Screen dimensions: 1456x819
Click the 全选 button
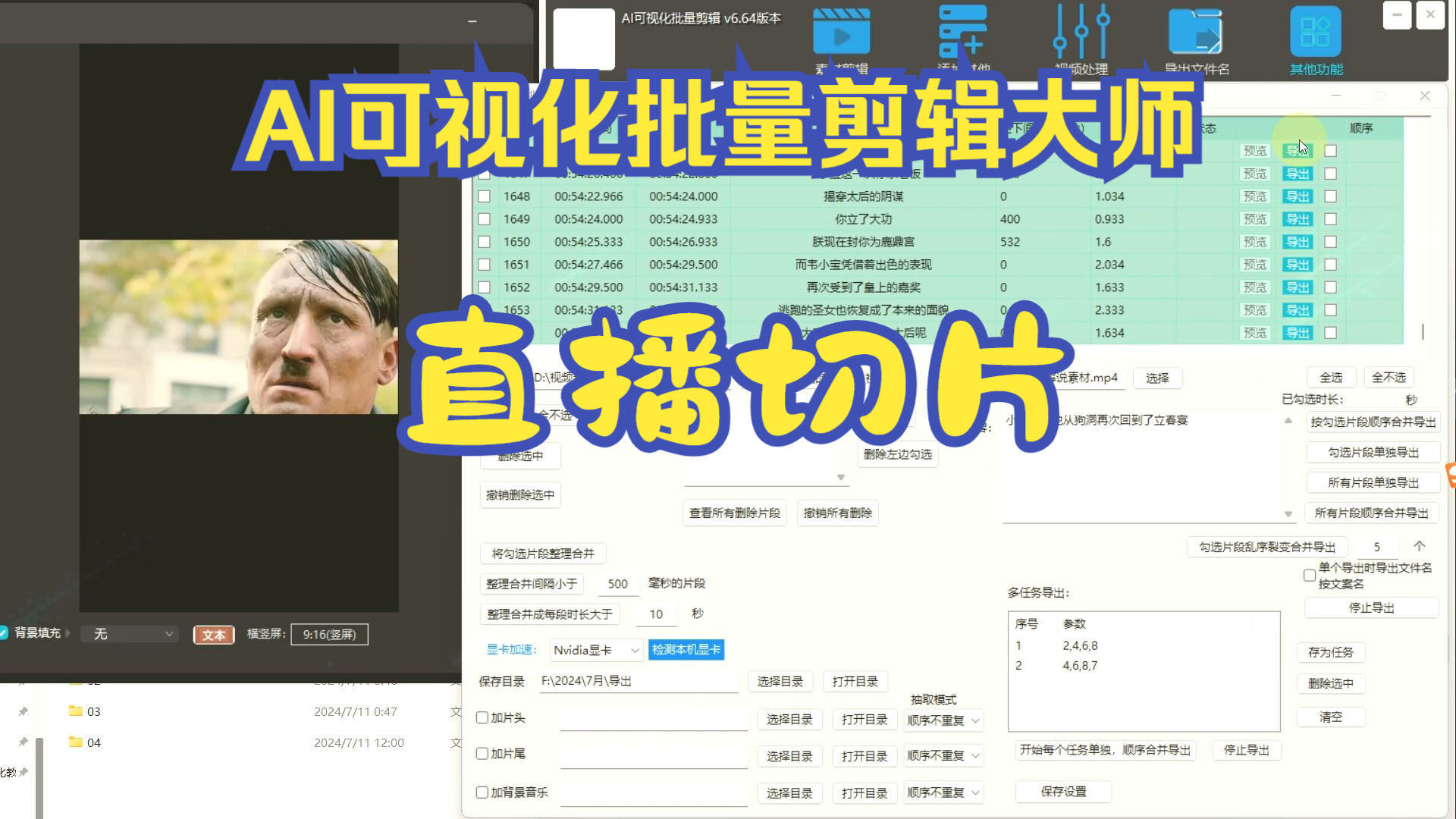tap(1331, 377)
